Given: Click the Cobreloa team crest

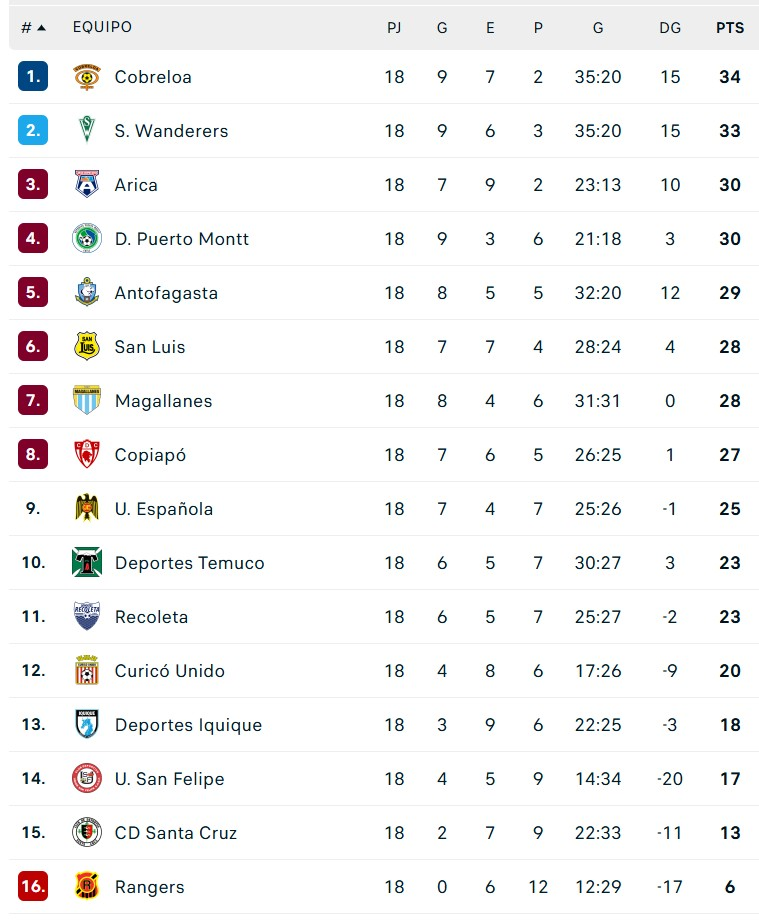Looking at the screenshot, I should tap(86, 77).
